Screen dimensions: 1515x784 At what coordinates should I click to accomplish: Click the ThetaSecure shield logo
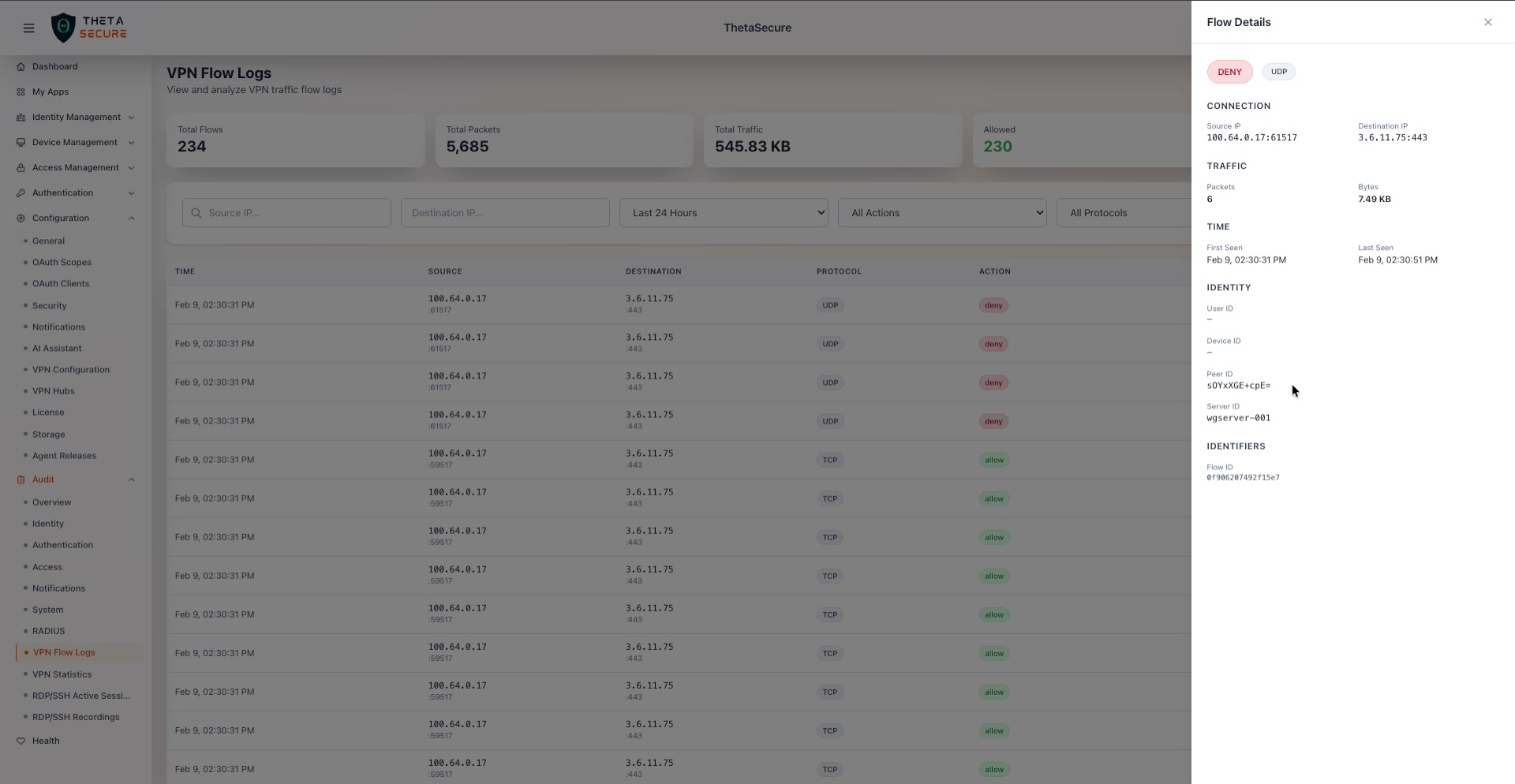tap(63, 28)
